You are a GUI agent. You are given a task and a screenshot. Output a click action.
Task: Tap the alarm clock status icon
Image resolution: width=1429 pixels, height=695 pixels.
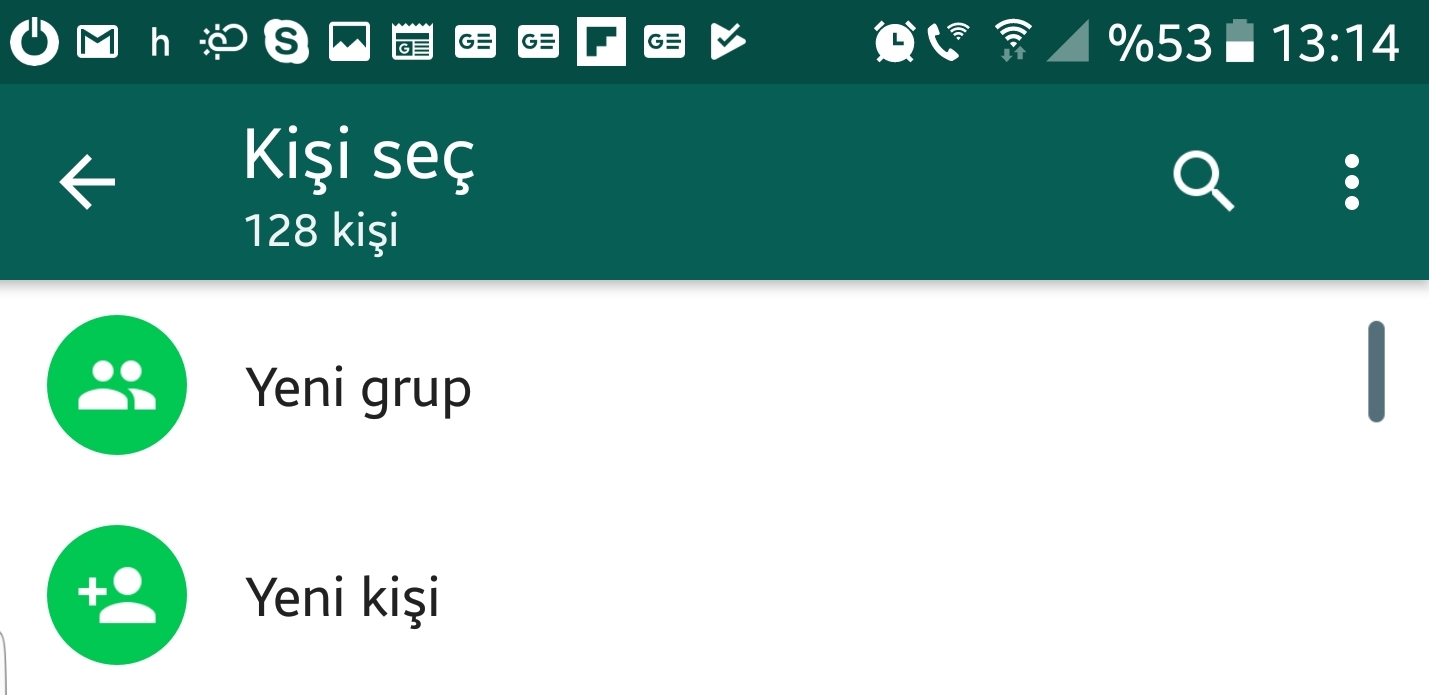pyautogui.click(x=894, y=42)
